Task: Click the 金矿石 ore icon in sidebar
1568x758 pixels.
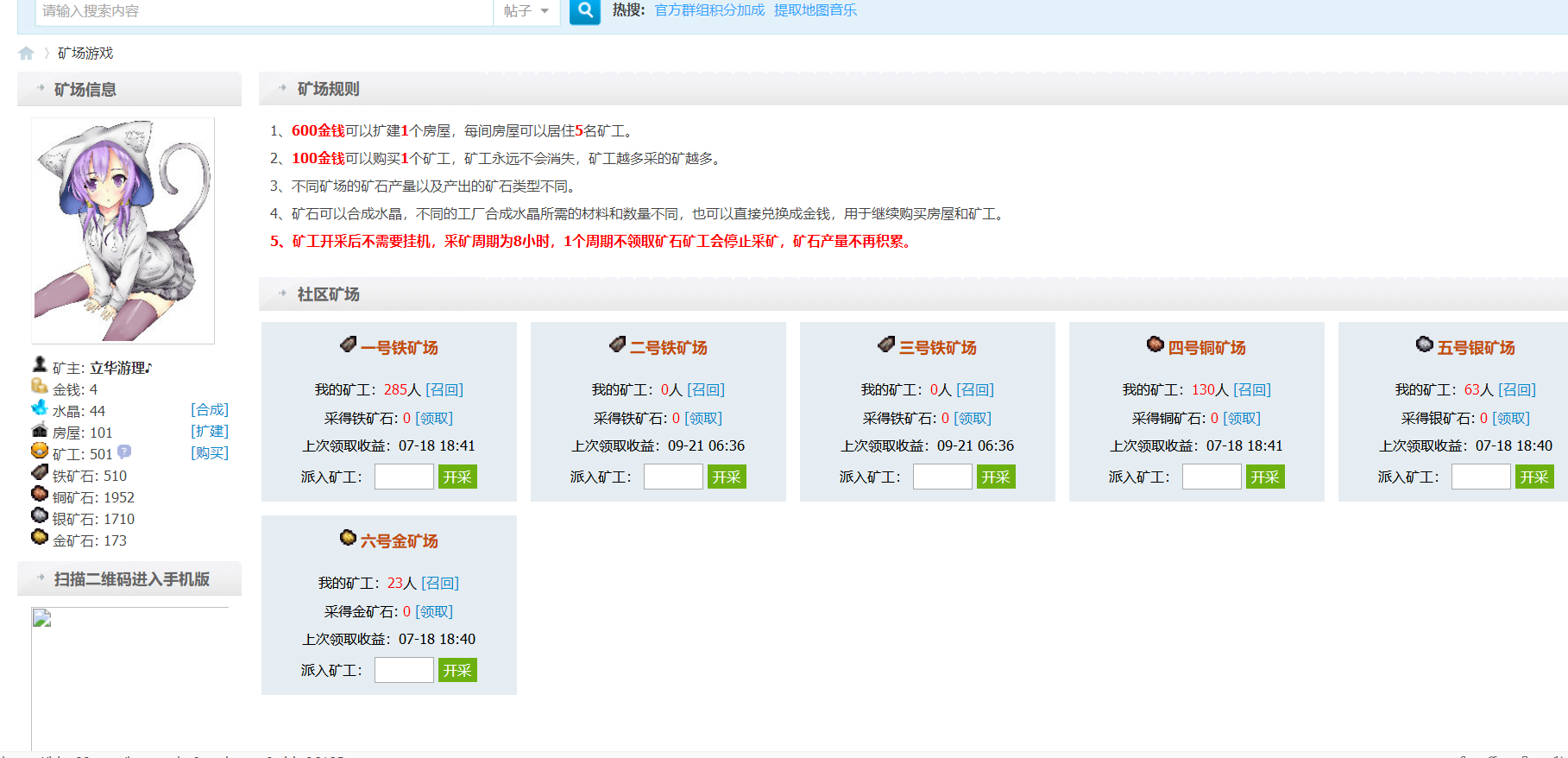Action: tap(40, 537)
